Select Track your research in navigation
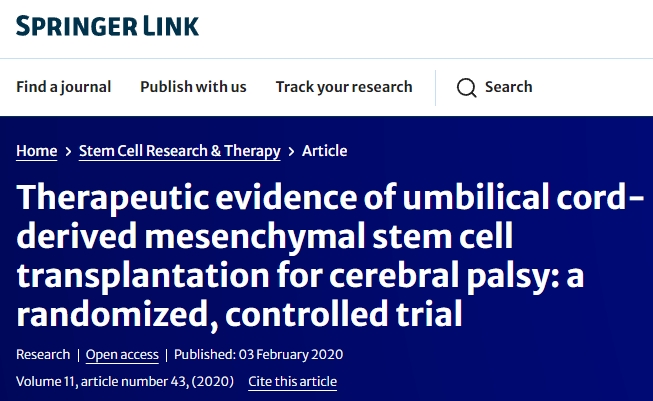This screenshot has width=653, height=401. [x=344, y=87]
